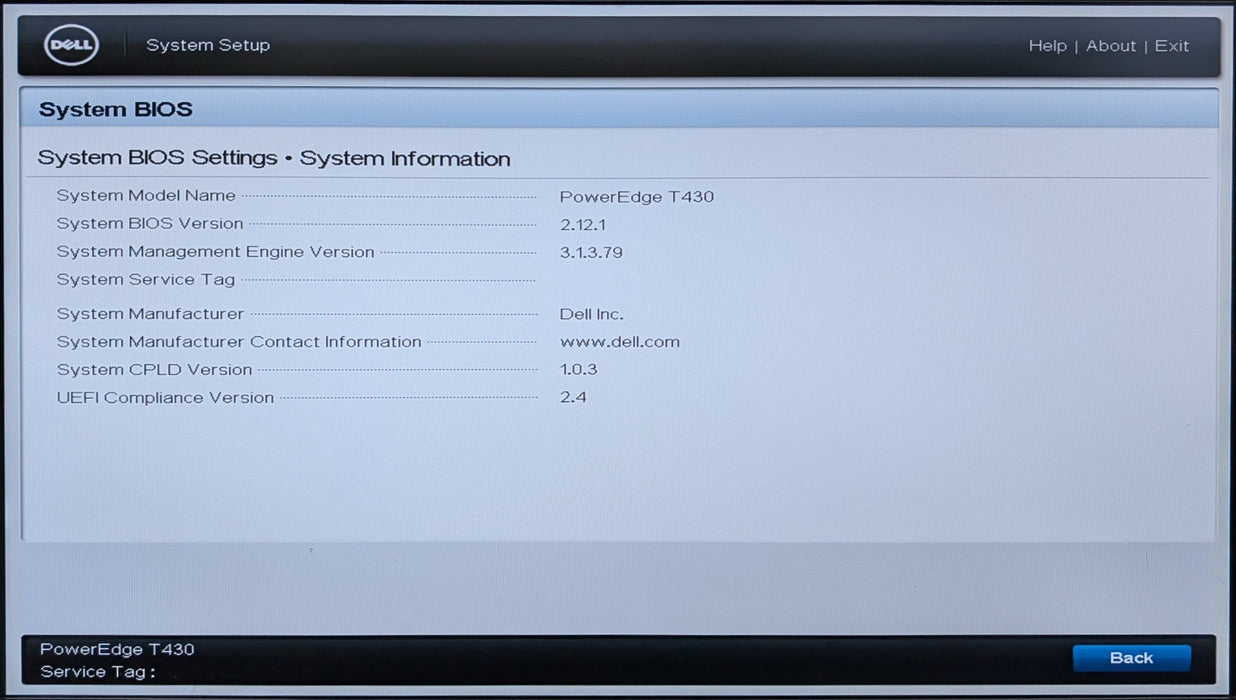
Task: Select the value 3.1.3.79
Action: (591, 253)
